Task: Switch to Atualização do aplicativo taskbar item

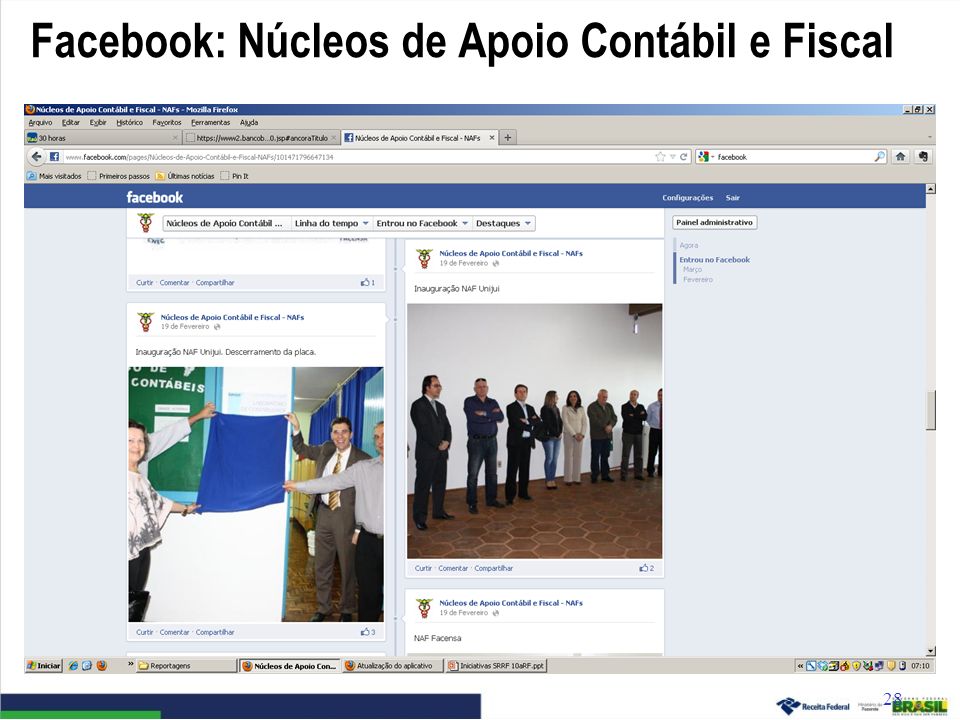Action: [x=392, y=666]
